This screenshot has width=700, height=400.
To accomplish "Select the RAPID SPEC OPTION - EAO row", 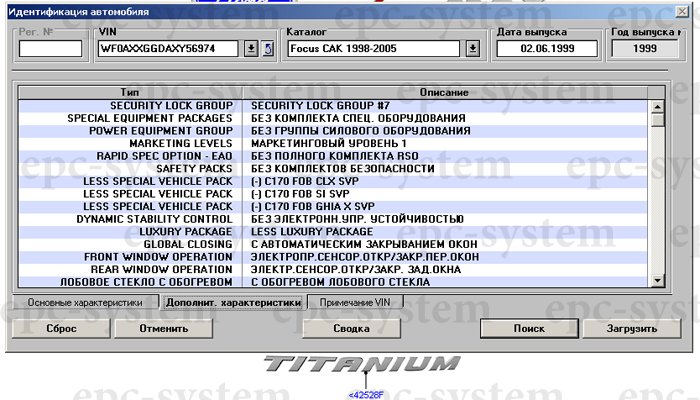I will [333, 156].
